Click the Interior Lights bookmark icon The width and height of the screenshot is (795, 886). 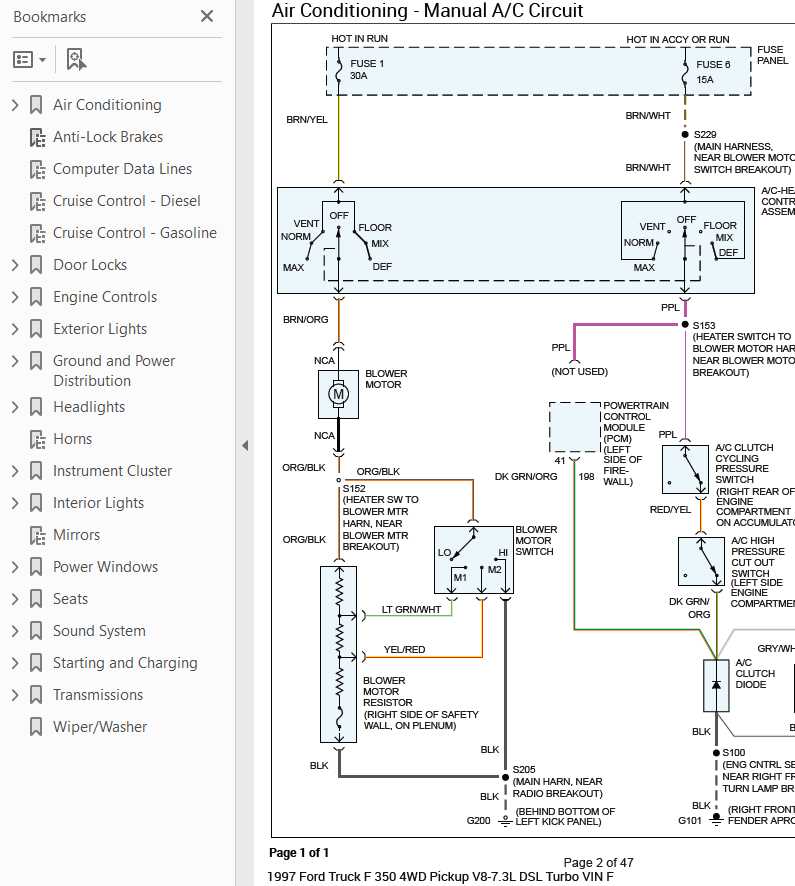pos(36,503)
